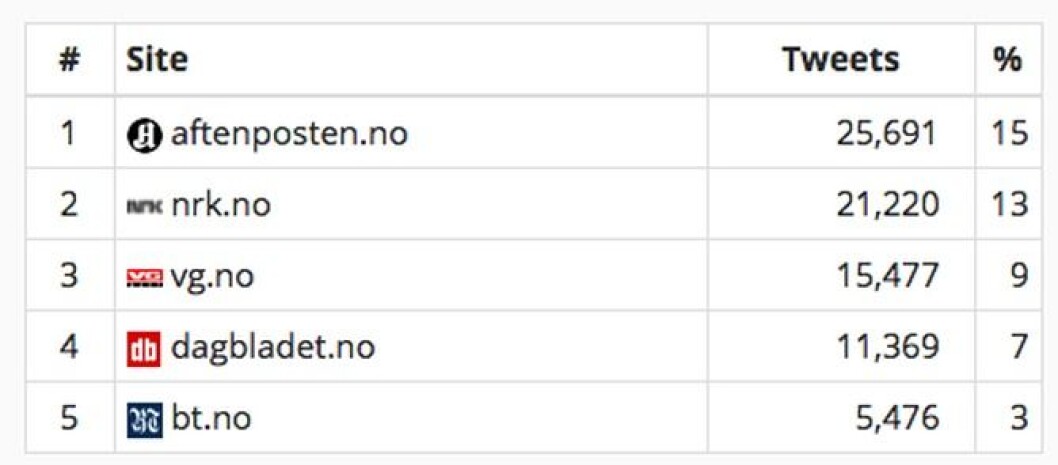Sort by the Tweets column header
1058x465 pixels.
pyautogui.click(x=841, y=59)
